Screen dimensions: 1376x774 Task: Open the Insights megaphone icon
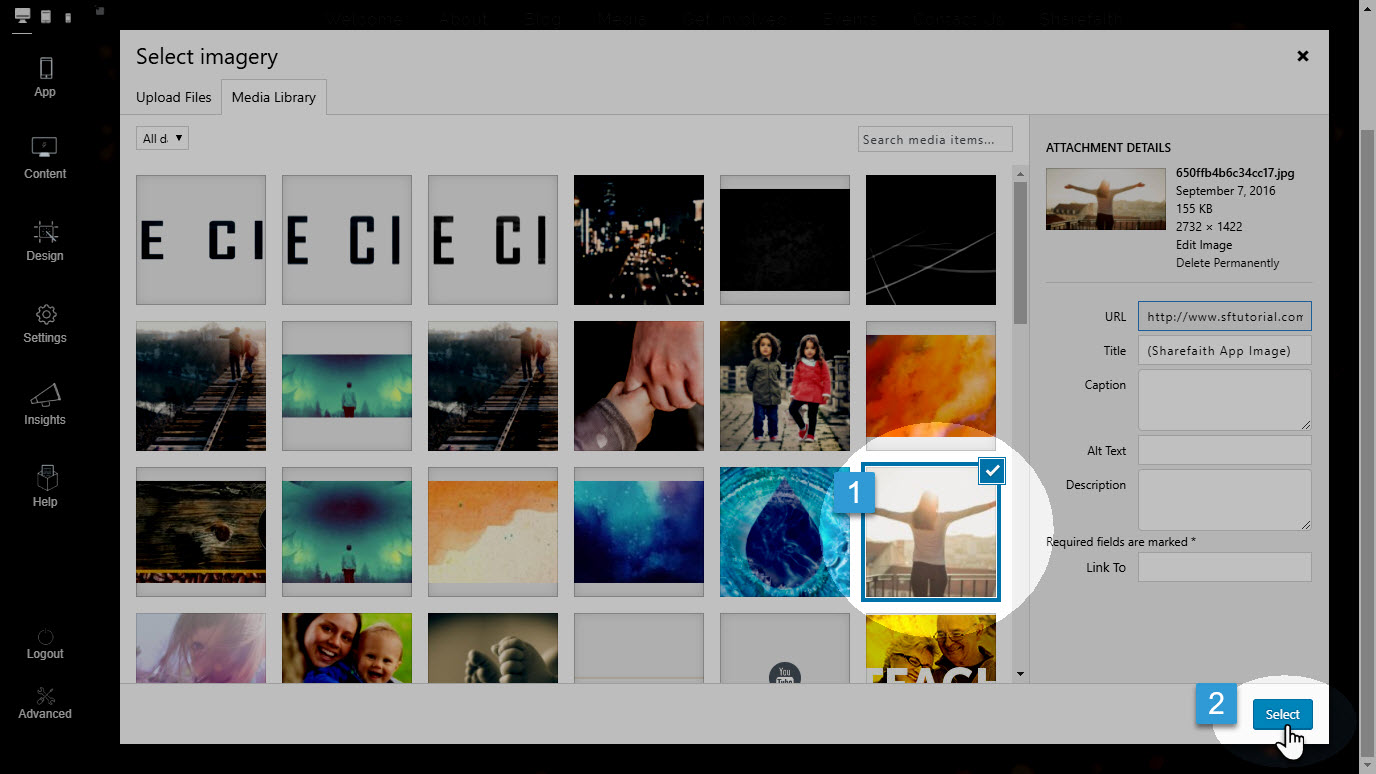(x=45, y=395)
